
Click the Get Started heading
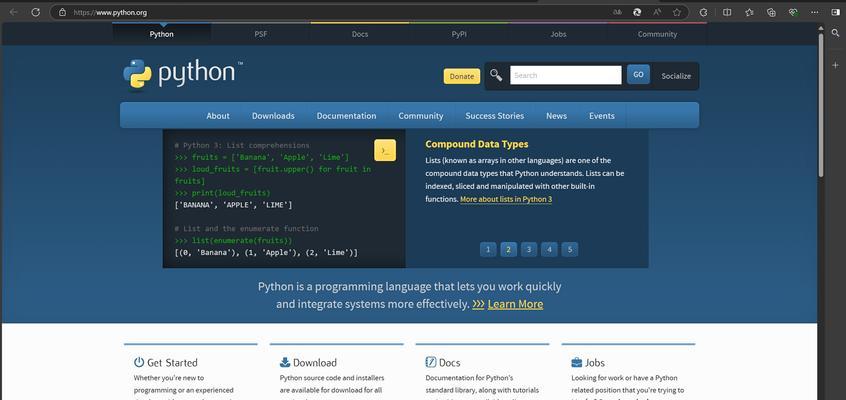tap(172, 363)
